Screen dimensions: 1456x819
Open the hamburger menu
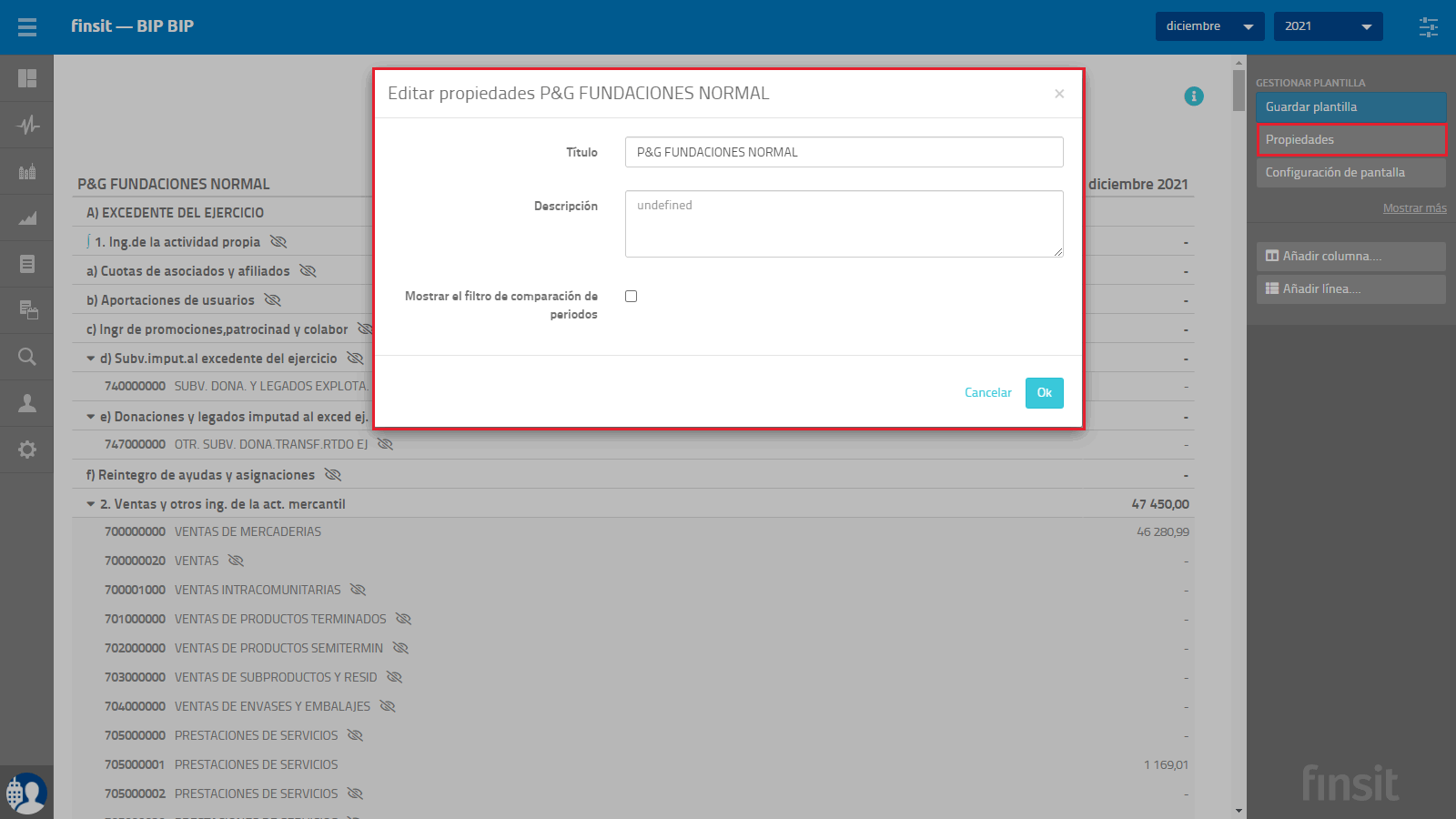(27, 27)
